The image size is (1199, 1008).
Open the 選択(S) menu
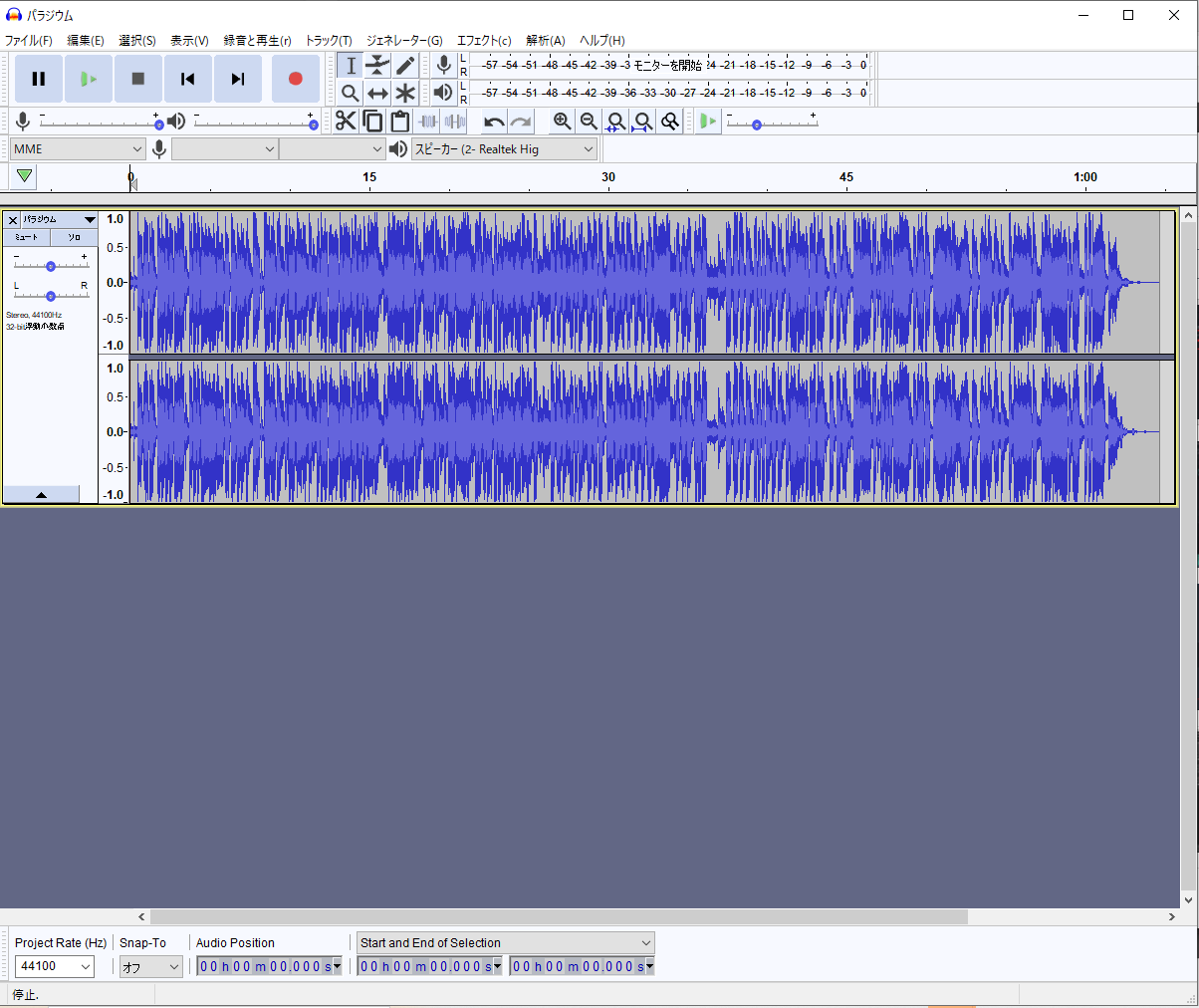137,41
